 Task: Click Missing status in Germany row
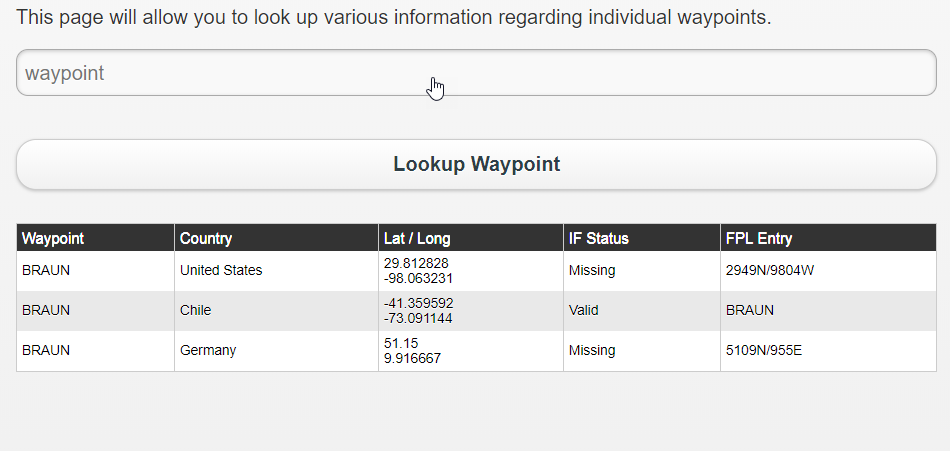(x=592, y=350)
